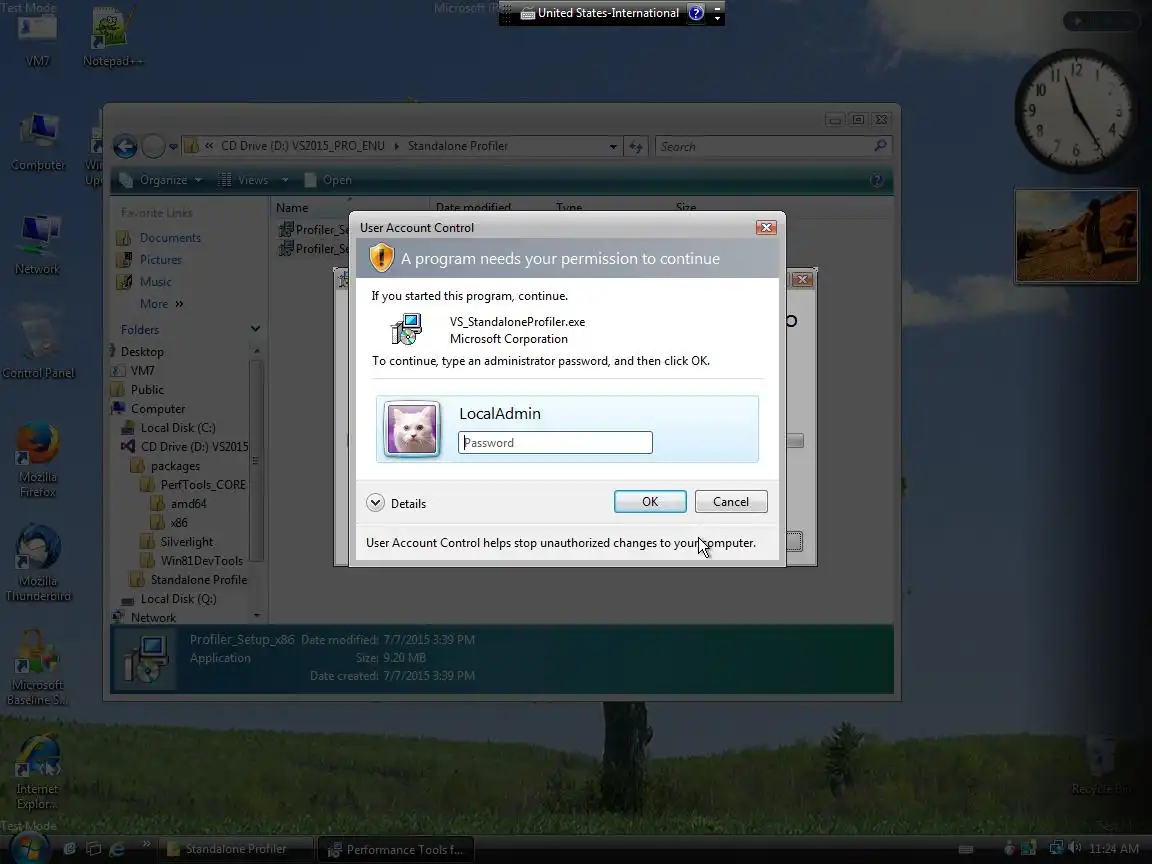Click the sidebar slideshow photo gadget
1152x864 pixels.
pyautogui.click(x=1077, y=236)
